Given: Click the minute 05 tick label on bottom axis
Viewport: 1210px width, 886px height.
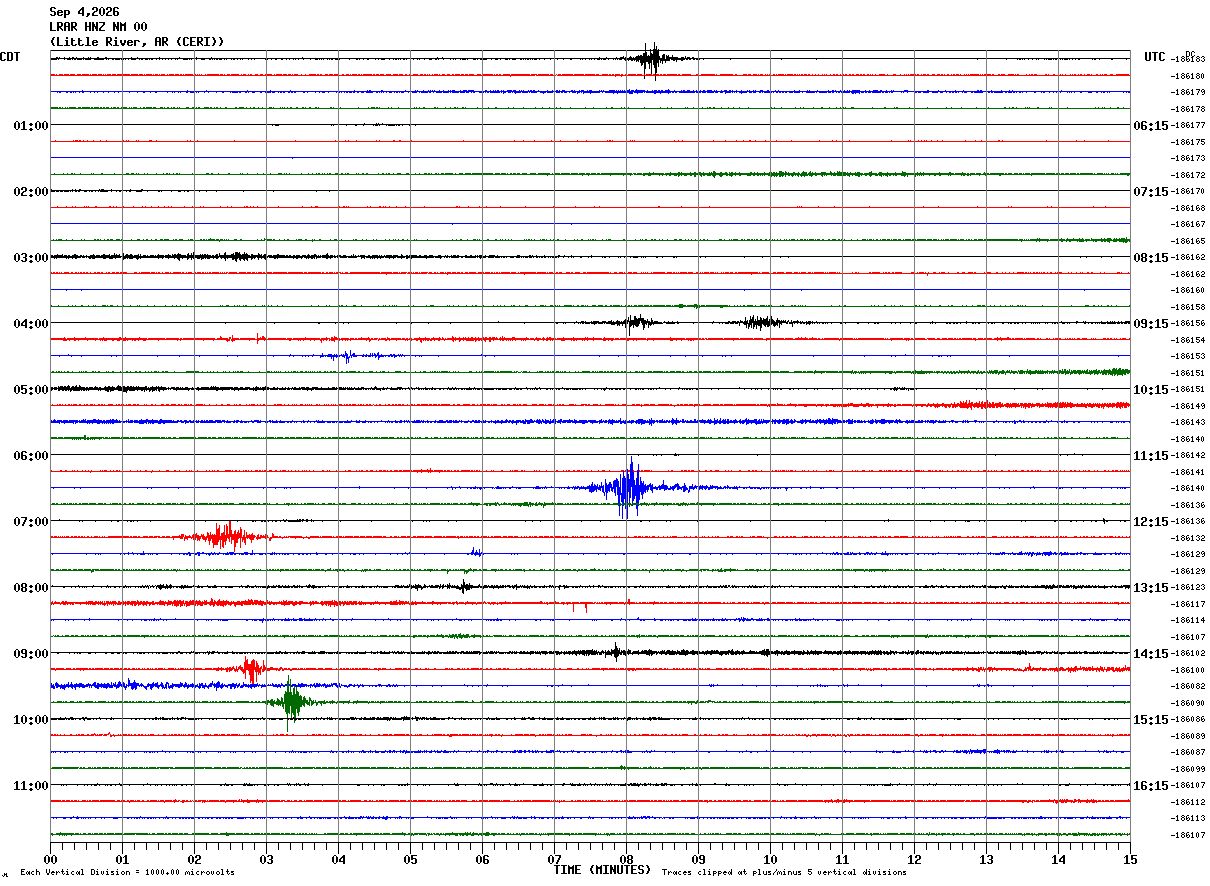Looking at the screenshot, I should point(410,860).
